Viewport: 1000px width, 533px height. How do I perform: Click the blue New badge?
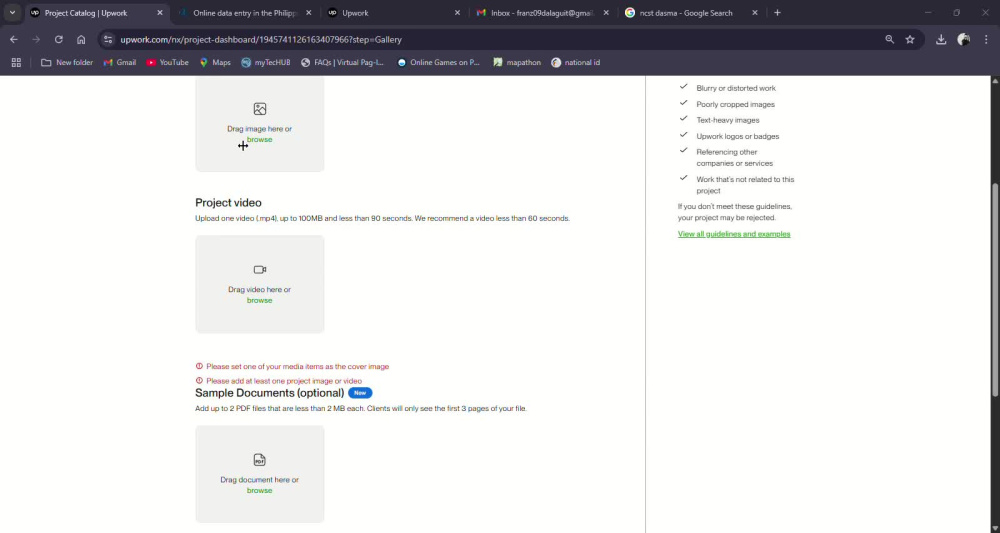click(360, 393)
